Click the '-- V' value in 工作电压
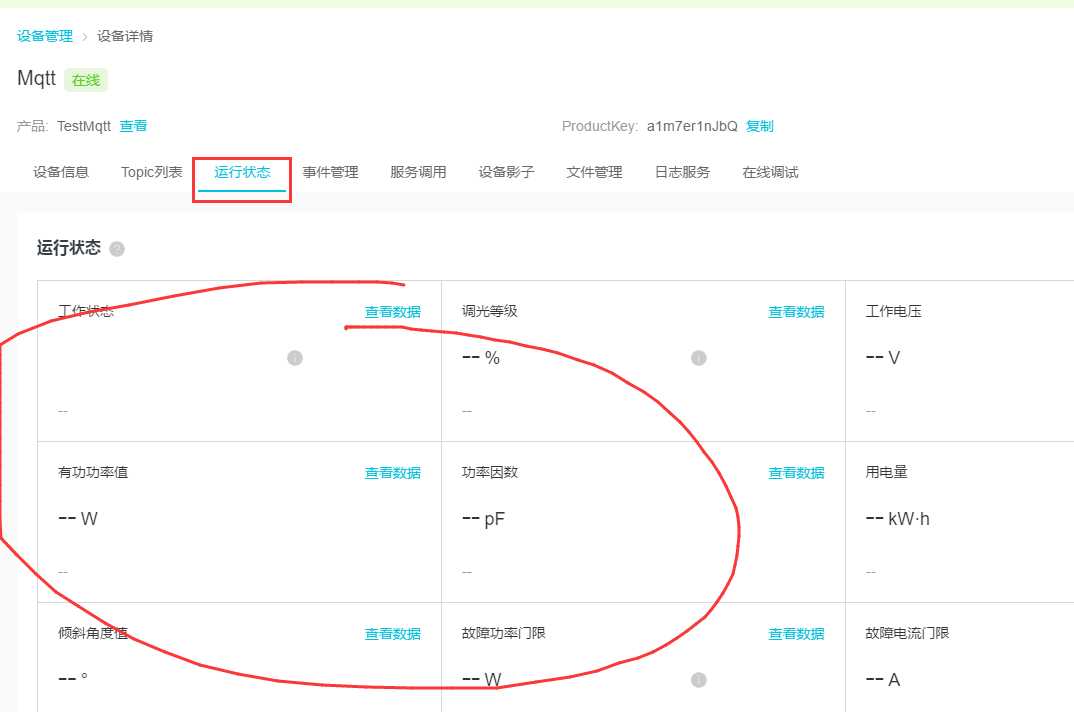 click(882, 358)
